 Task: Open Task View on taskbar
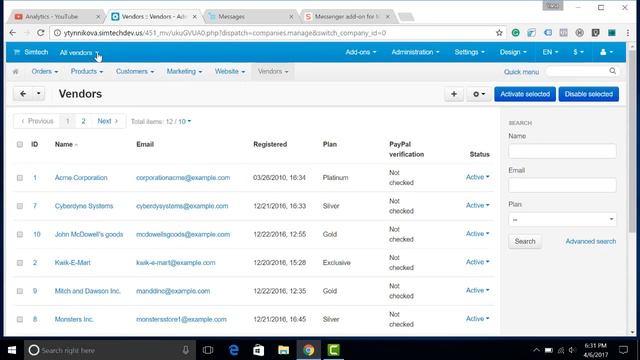208,350
